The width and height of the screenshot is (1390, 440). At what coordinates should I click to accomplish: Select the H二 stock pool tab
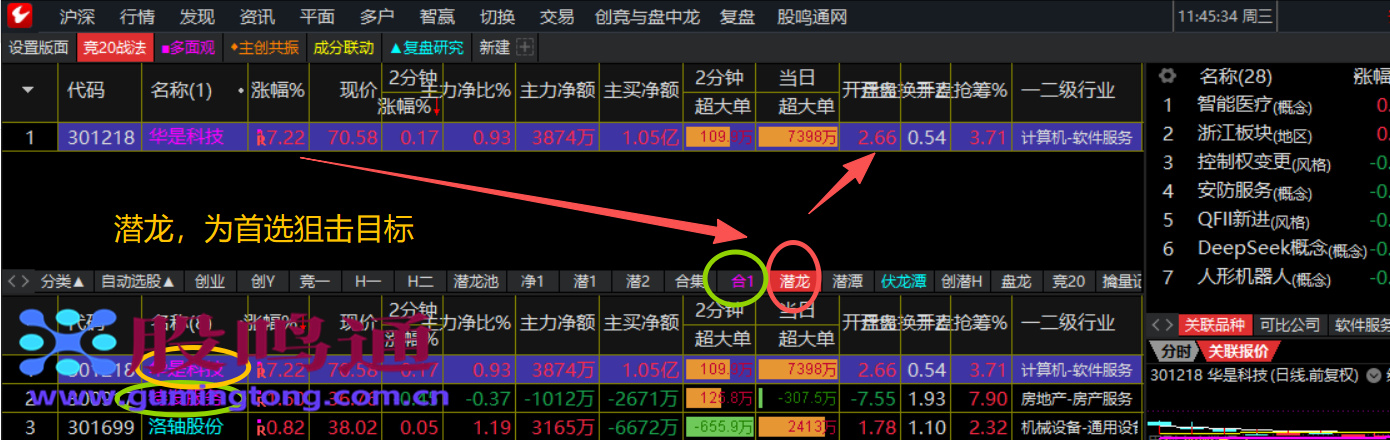click(420, 281)
